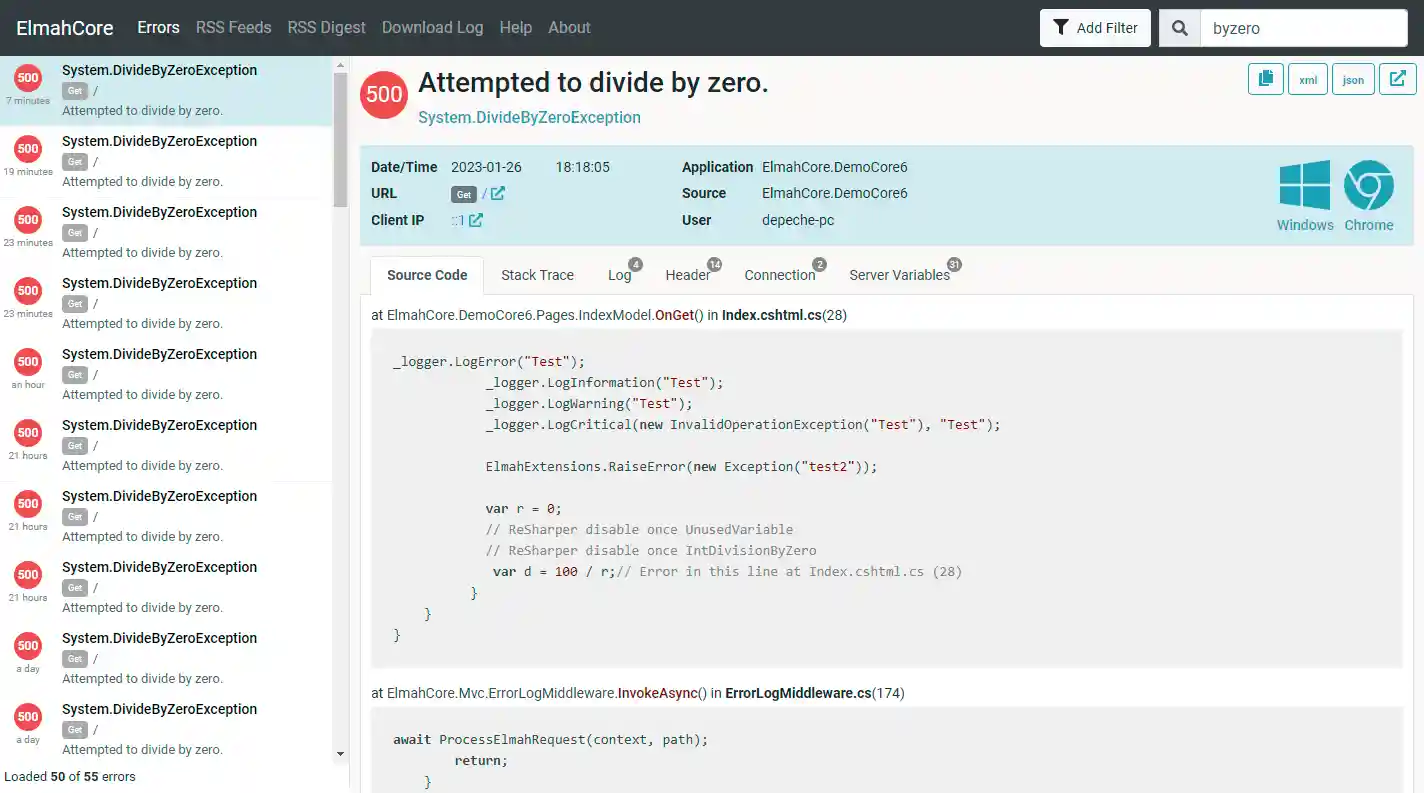
Task: Go to the Errors menu
Action: pyautogui.click(x=158, y=28)
